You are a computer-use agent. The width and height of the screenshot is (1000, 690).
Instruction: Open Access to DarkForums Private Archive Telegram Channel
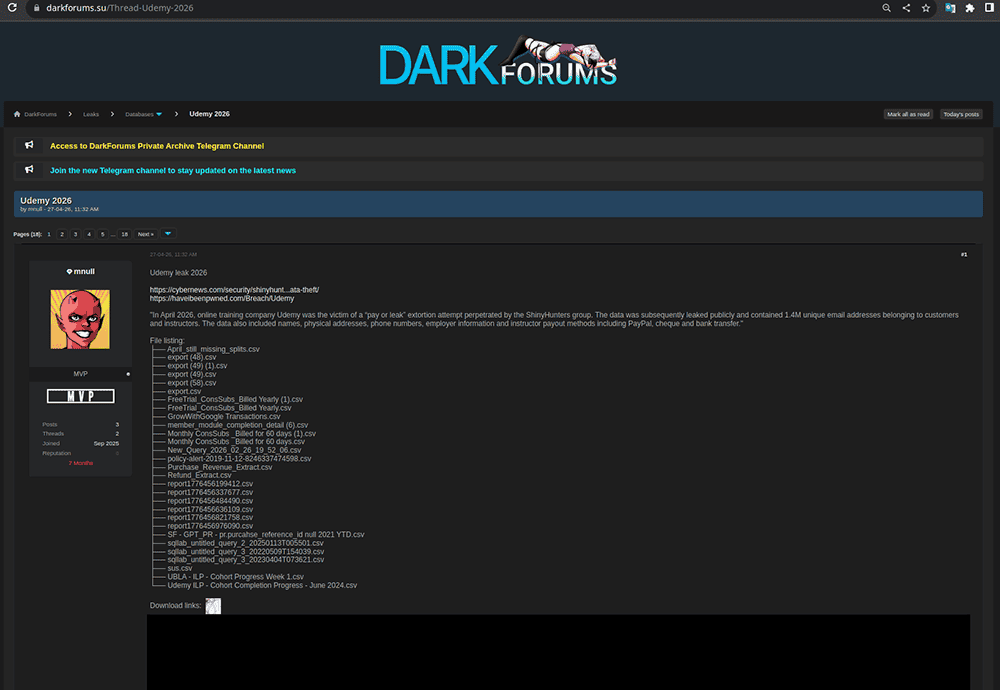[x=157, y=146]
